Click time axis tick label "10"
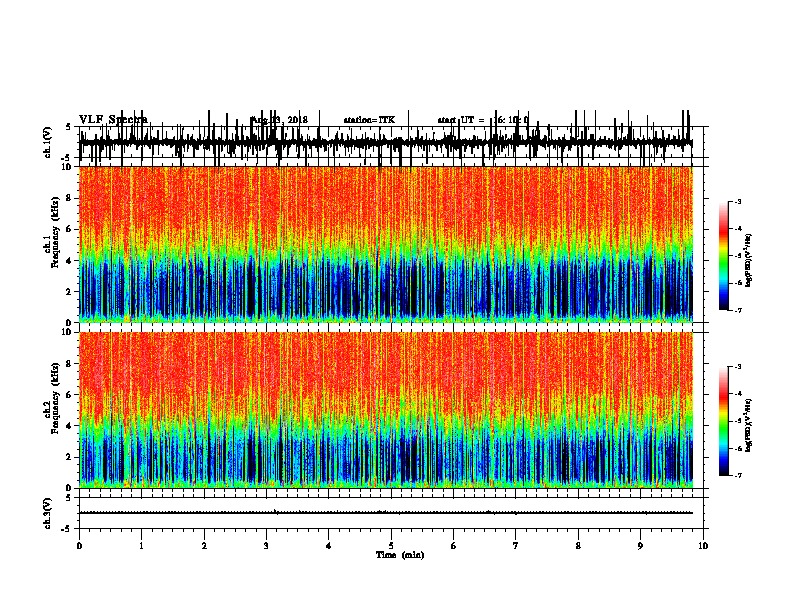The width and height of the screenshot is (792, 612). pos(703,546)
